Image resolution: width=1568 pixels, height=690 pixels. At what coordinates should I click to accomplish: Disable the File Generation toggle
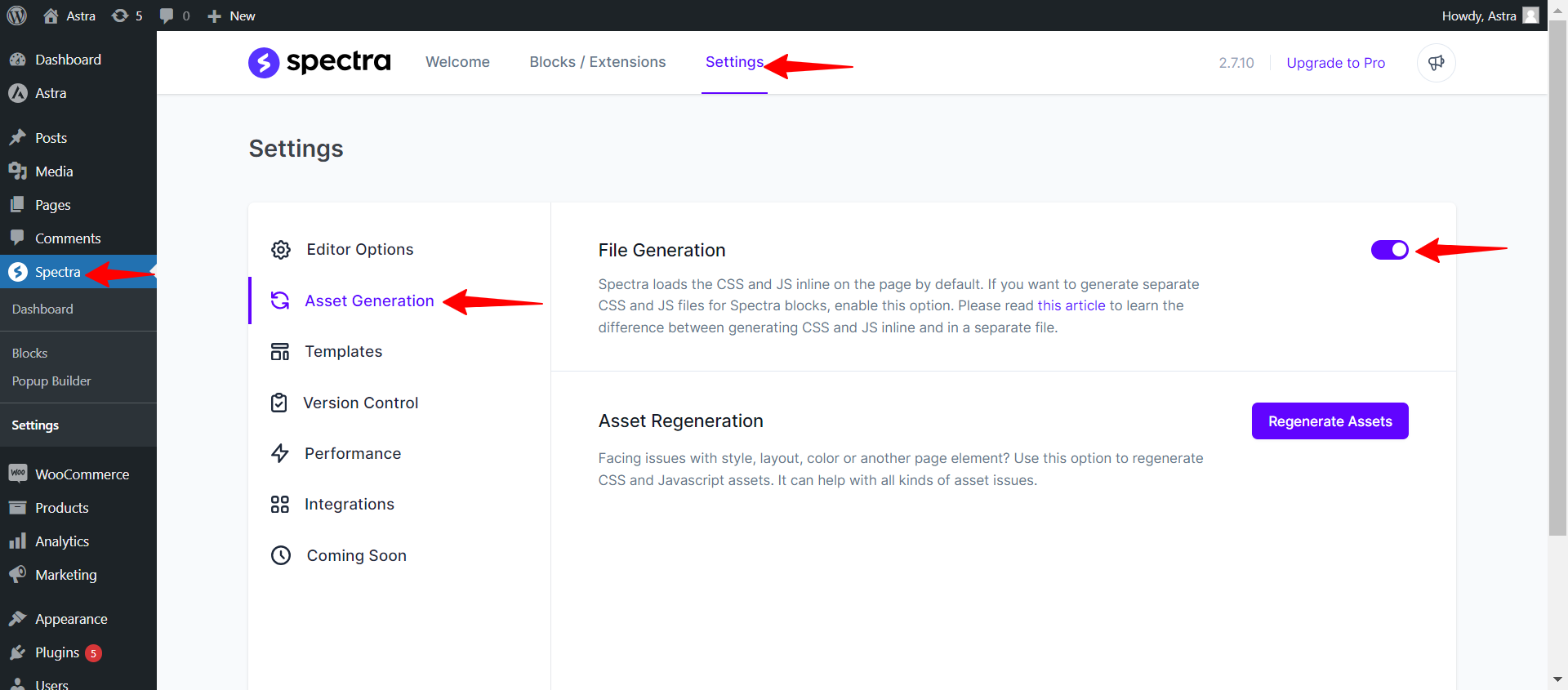coord(1389,250)
